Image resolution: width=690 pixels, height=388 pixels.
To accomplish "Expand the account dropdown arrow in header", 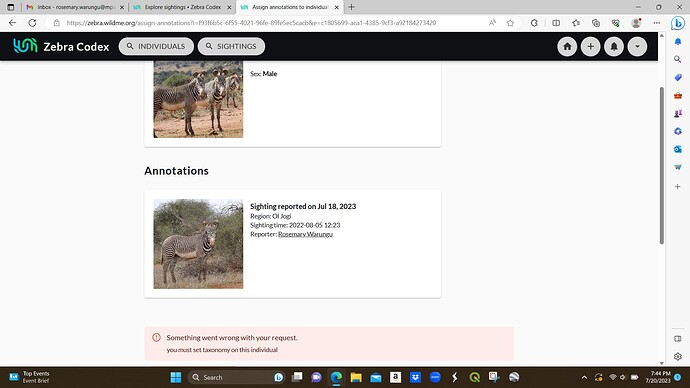I will (x=637, y=46).
